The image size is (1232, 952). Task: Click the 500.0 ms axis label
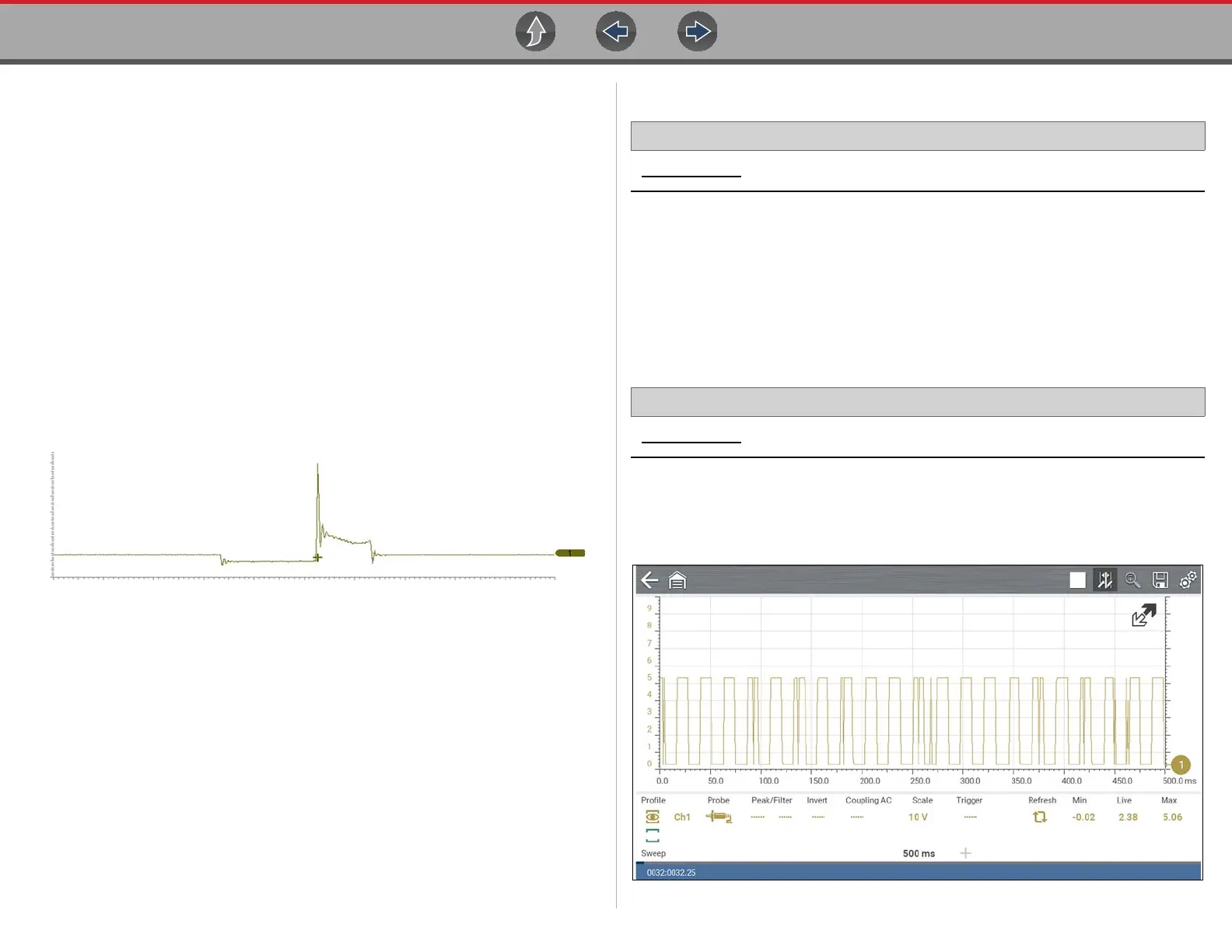pyautogui.click(x=1180, y=781)
